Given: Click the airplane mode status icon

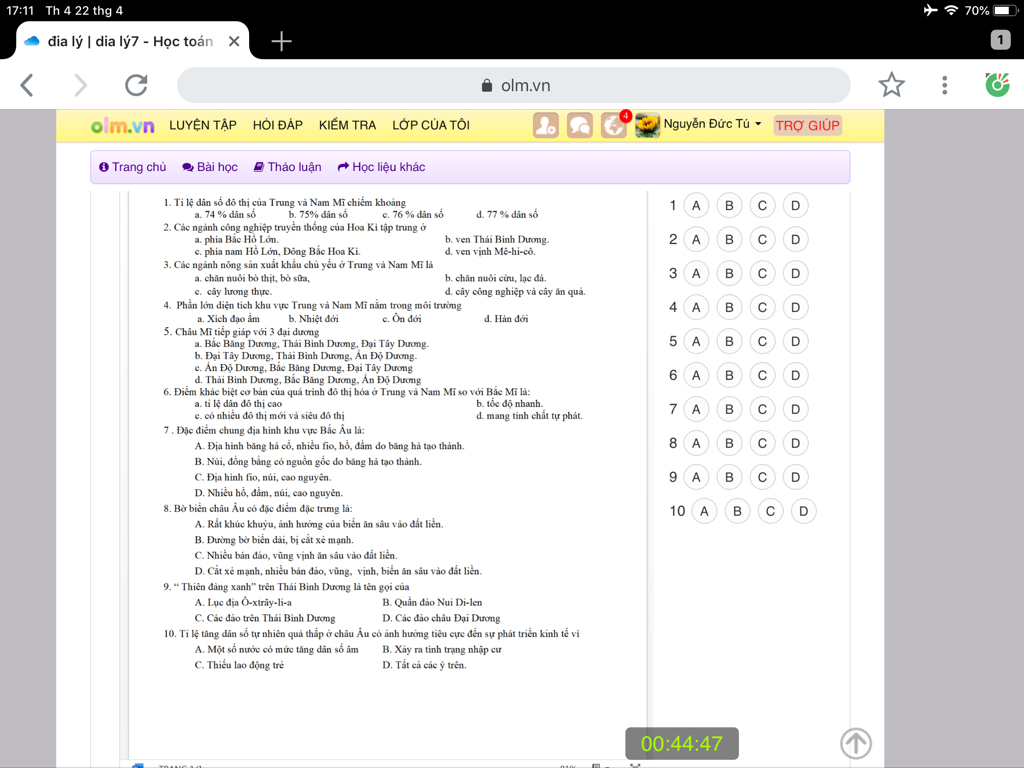Looking at the screenshot, I should (x=930, y=10).
